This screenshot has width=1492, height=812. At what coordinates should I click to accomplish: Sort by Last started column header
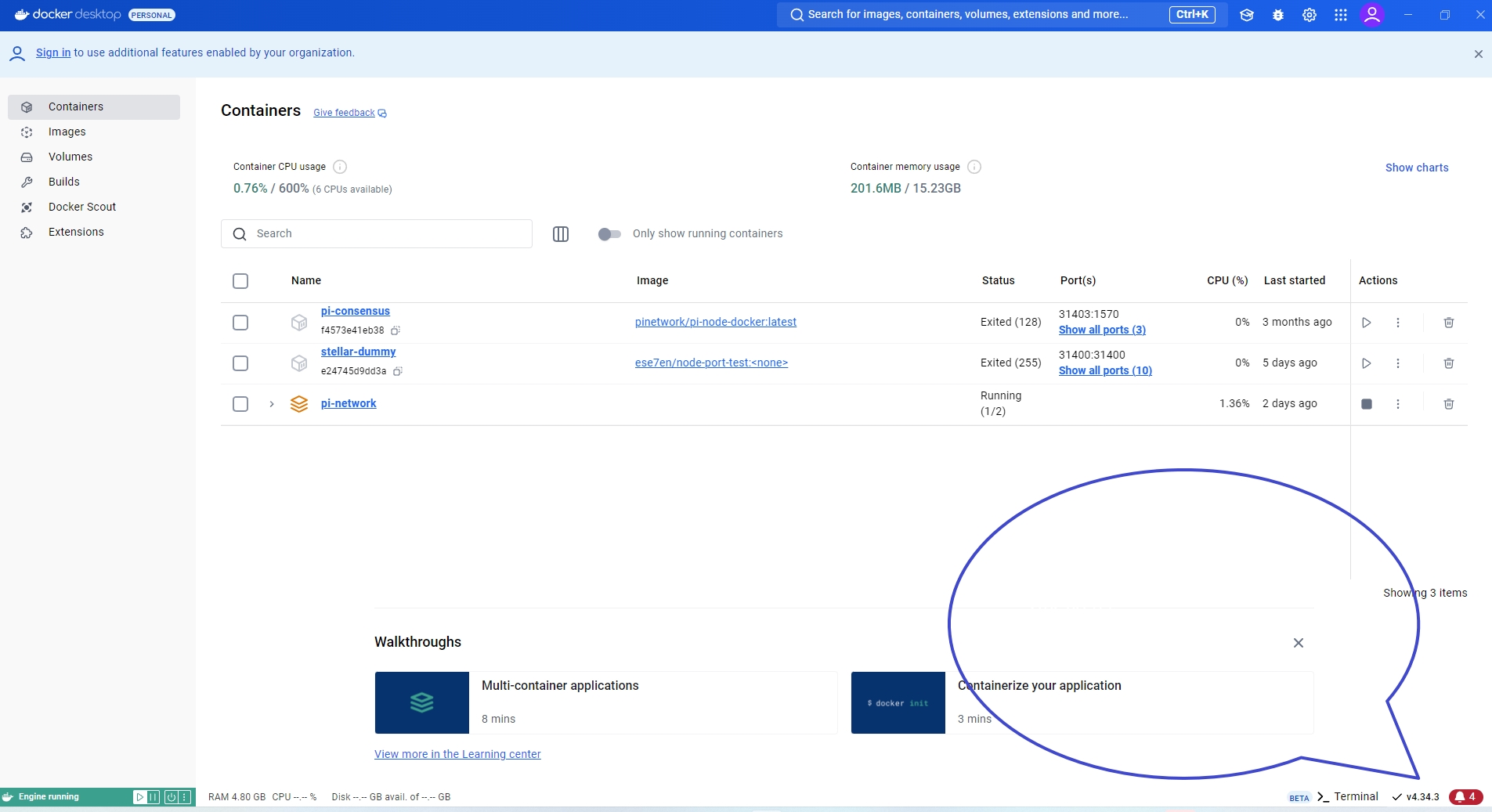[x=1295, y=281]
